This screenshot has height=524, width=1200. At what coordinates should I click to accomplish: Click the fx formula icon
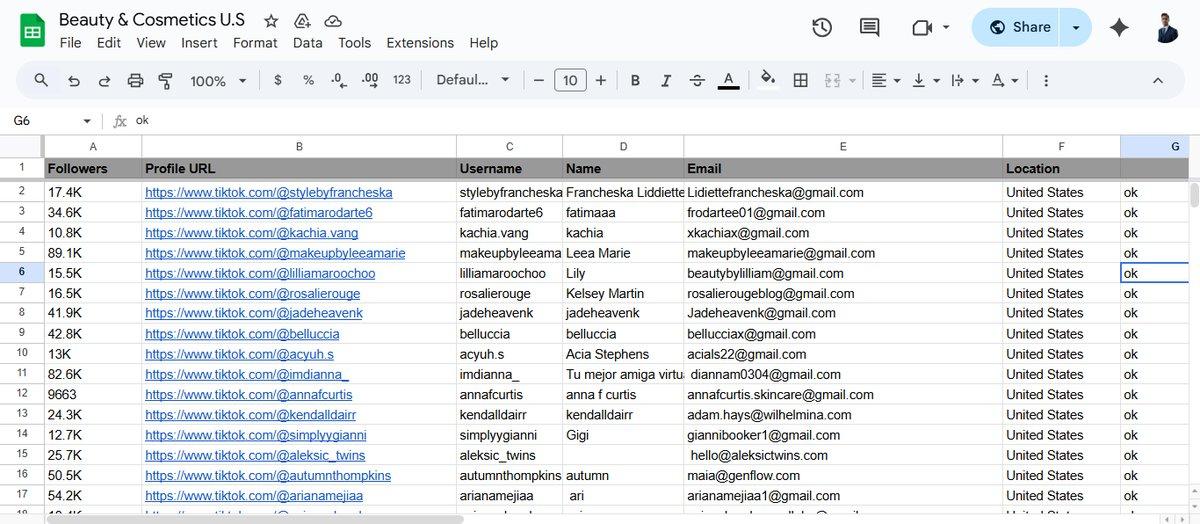(120, 120)
